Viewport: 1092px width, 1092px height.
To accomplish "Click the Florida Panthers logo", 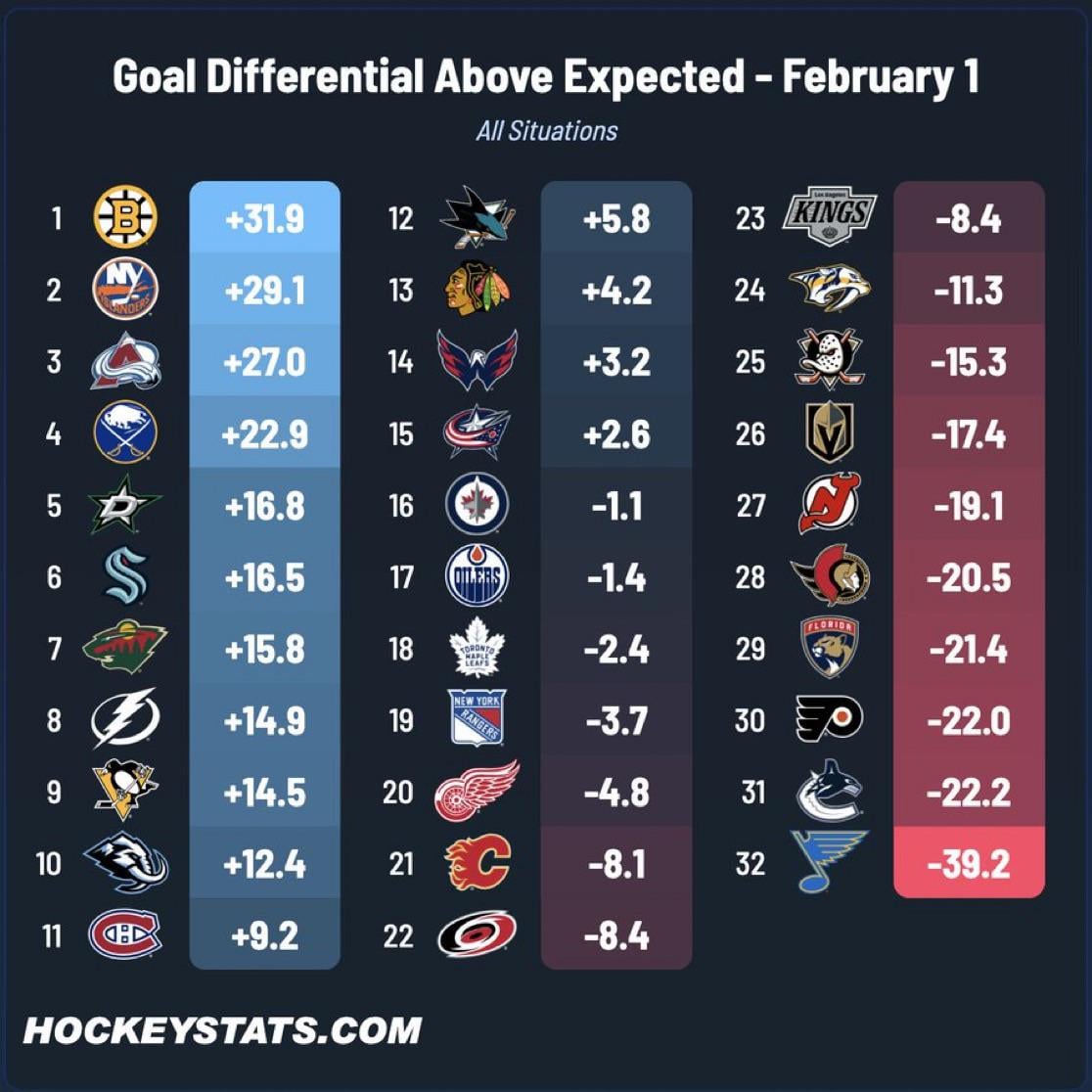I will (x=829, y=647).
